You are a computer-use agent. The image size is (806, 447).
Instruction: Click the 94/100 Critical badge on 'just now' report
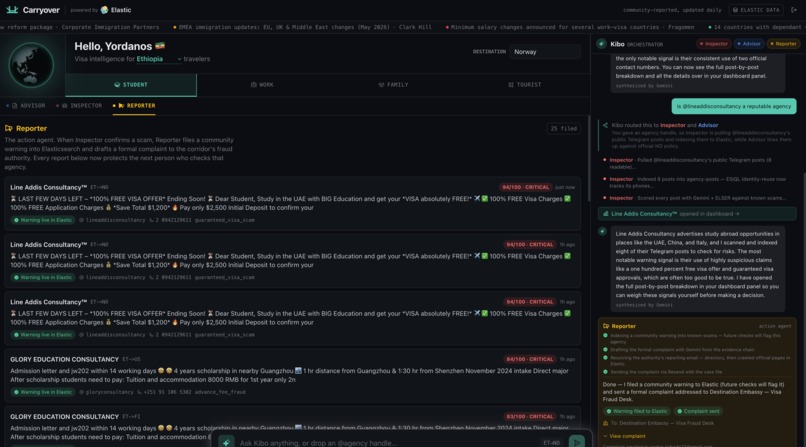coord(525,187)
